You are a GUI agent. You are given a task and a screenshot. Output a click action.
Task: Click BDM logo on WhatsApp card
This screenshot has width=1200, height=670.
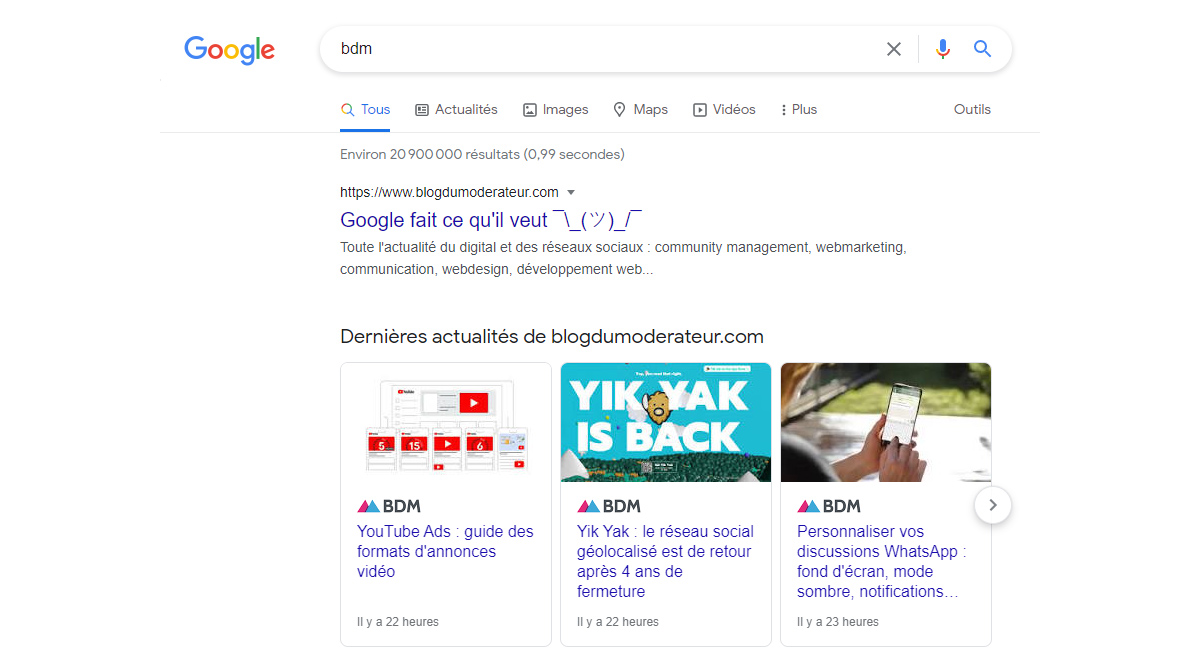[x=829, y=506]
